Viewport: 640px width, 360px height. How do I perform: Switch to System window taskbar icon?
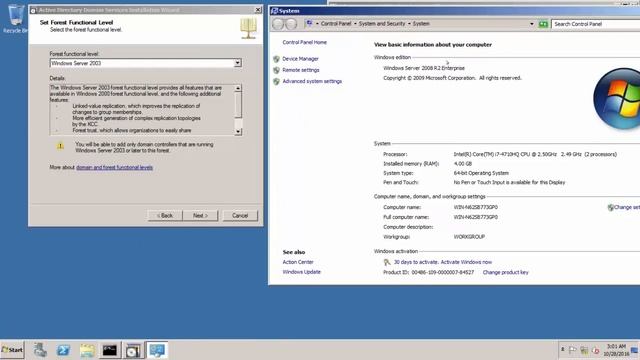(157, 350)
